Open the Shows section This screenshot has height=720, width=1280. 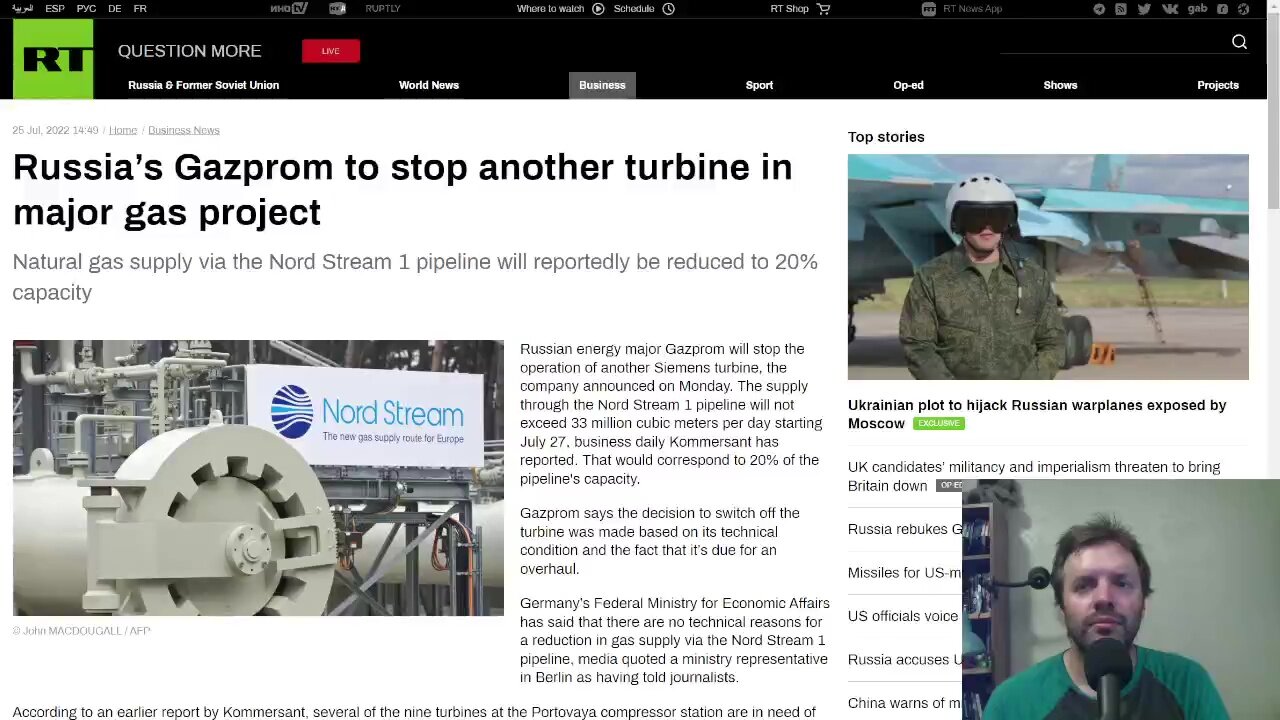tap(1060, 85)
